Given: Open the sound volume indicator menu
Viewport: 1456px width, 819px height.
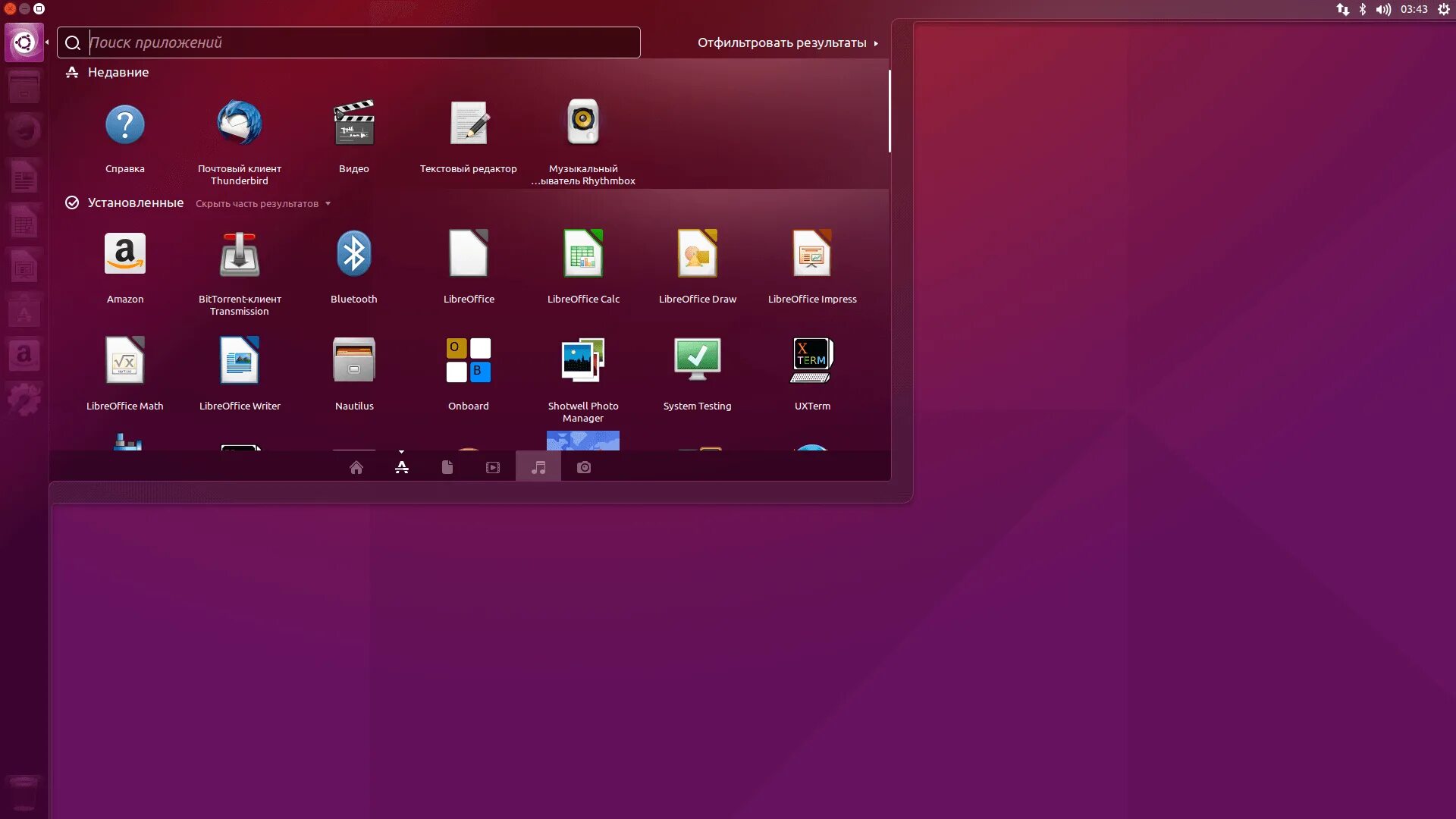Looking at the screenshot, I should [1383, 10].
